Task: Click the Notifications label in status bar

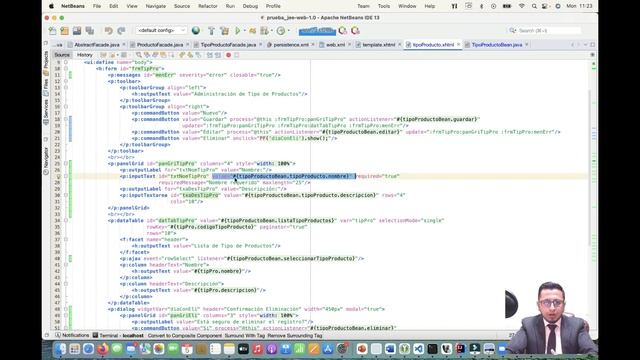Action: 76,336
